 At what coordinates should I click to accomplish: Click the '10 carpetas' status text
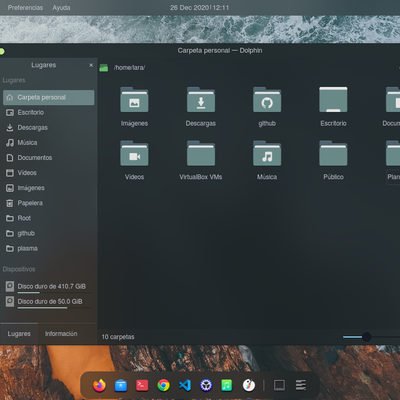118,337
